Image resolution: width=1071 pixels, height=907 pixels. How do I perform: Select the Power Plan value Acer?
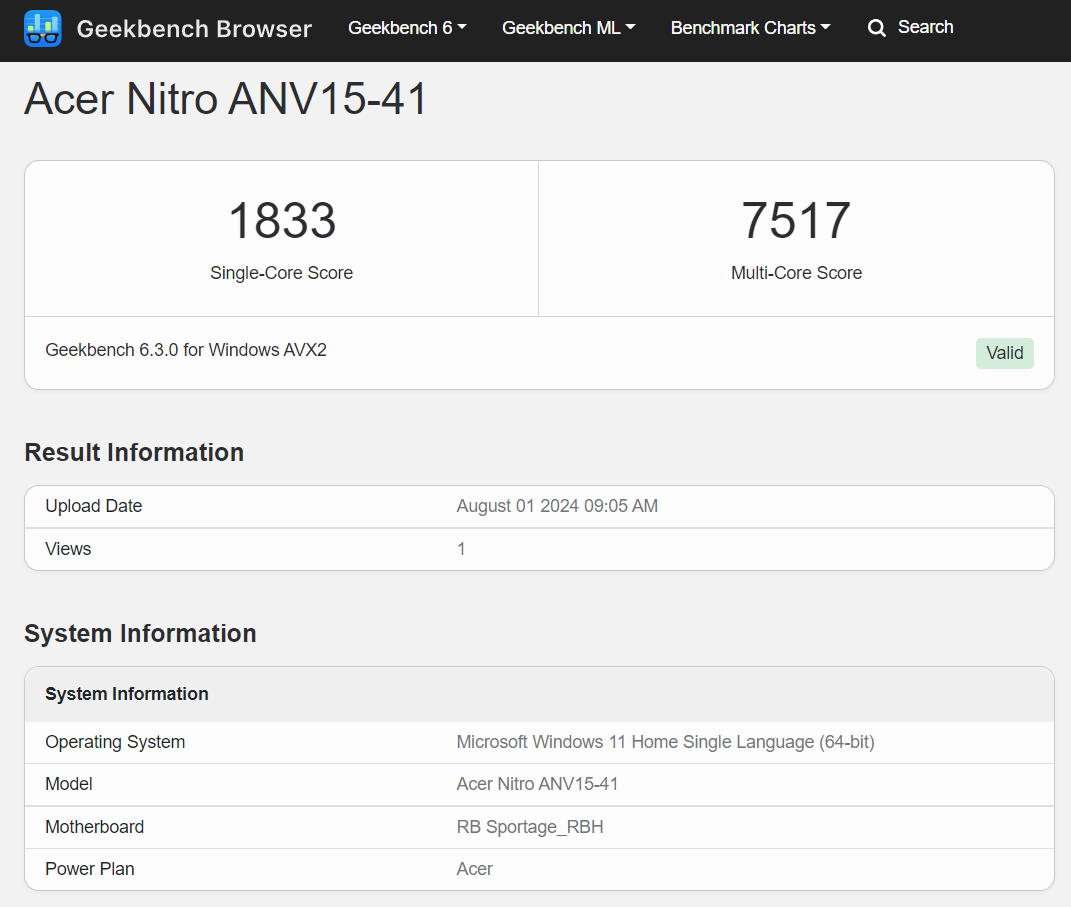(474, 869)
